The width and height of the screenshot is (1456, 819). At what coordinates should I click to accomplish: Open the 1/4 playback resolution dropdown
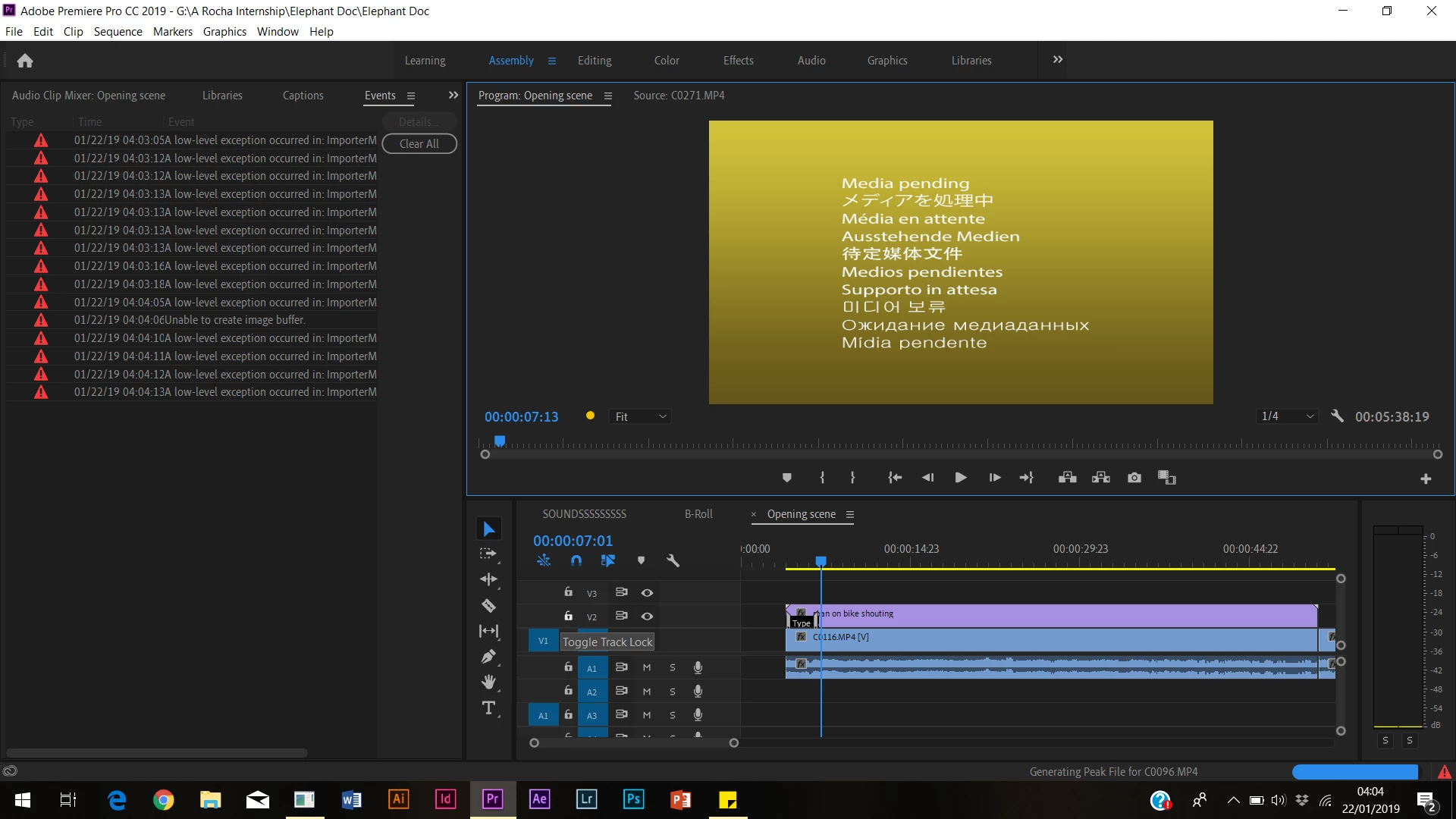[1287, 416]
